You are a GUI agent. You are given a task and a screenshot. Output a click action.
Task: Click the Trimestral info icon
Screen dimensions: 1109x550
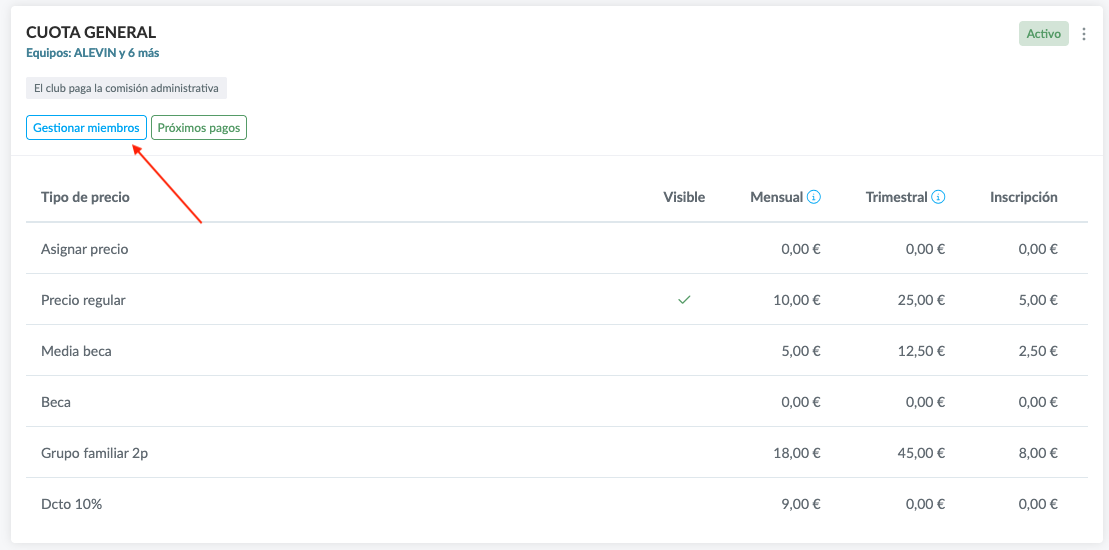coord(938,198)
